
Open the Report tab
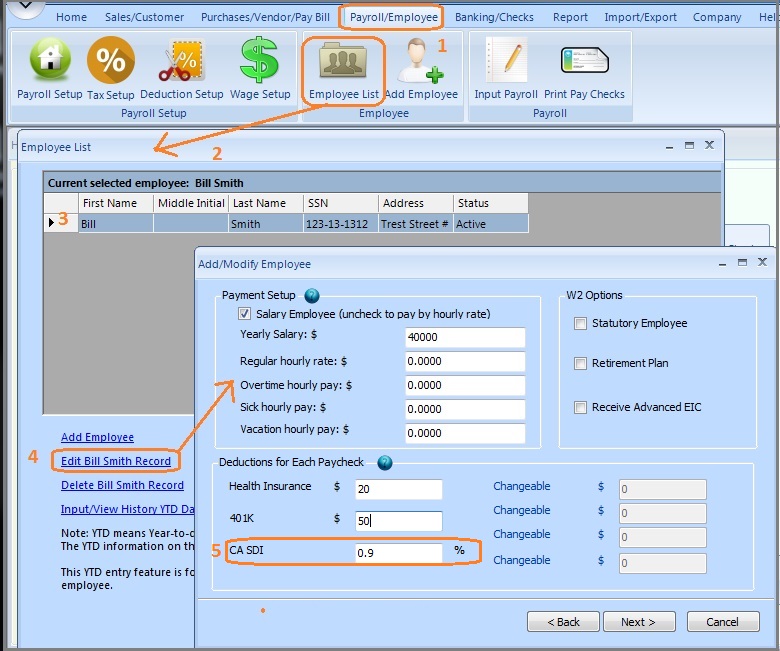[x=570, y=17]
